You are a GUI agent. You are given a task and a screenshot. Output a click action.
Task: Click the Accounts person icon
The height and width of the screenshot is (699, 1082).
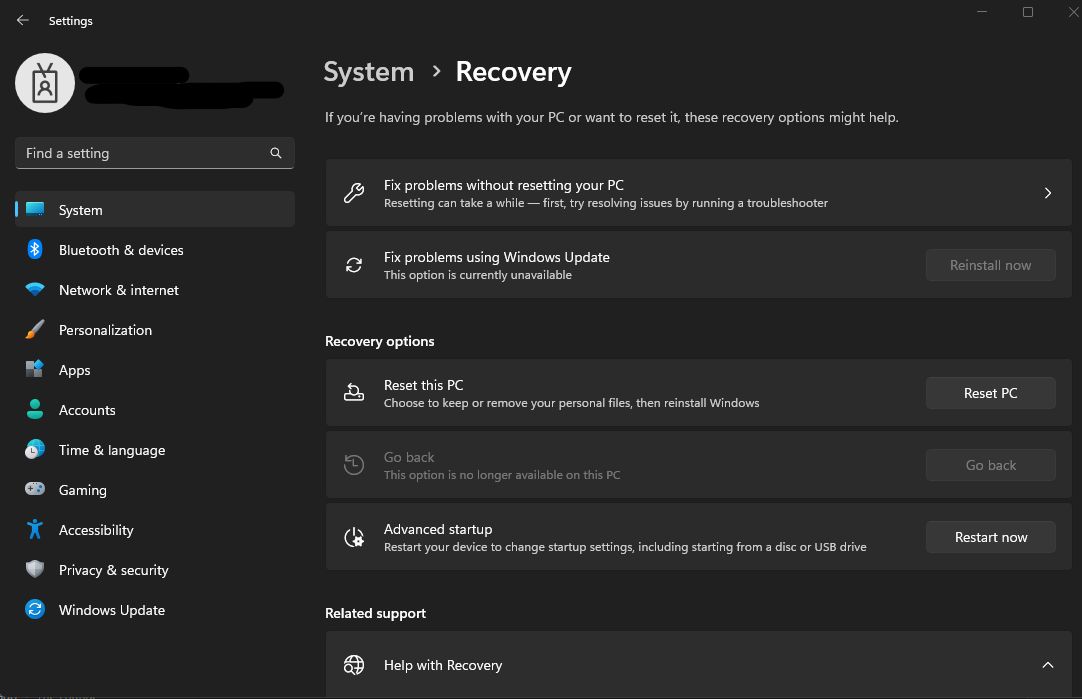click(35, 409)
